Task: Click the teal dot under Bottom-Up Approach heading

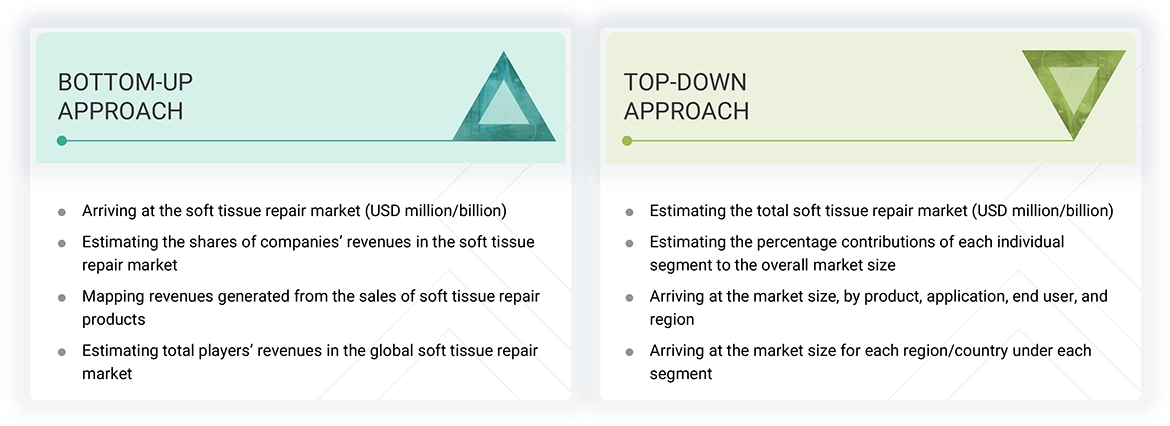Action: coord(62,141)
